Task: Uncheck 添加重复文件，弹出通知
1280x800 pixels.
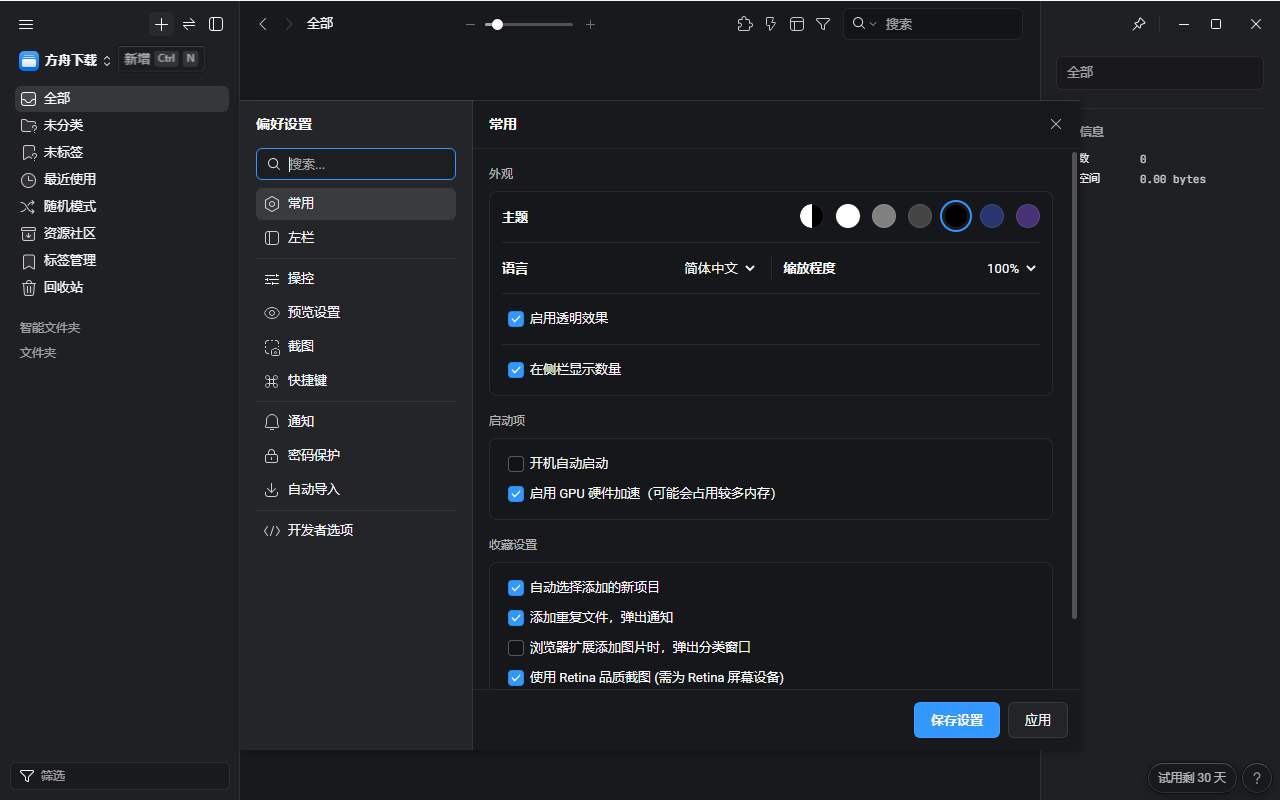Action: click(x=516, y=618)
